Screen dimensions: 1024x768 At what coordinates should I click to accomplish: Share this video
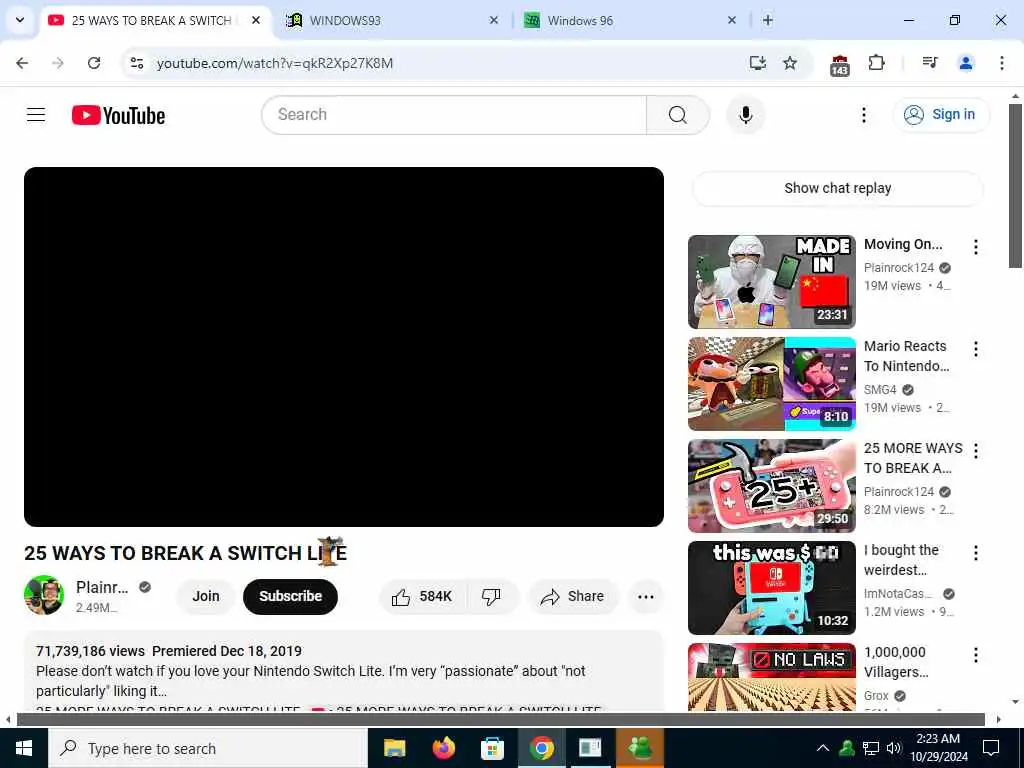573,596
